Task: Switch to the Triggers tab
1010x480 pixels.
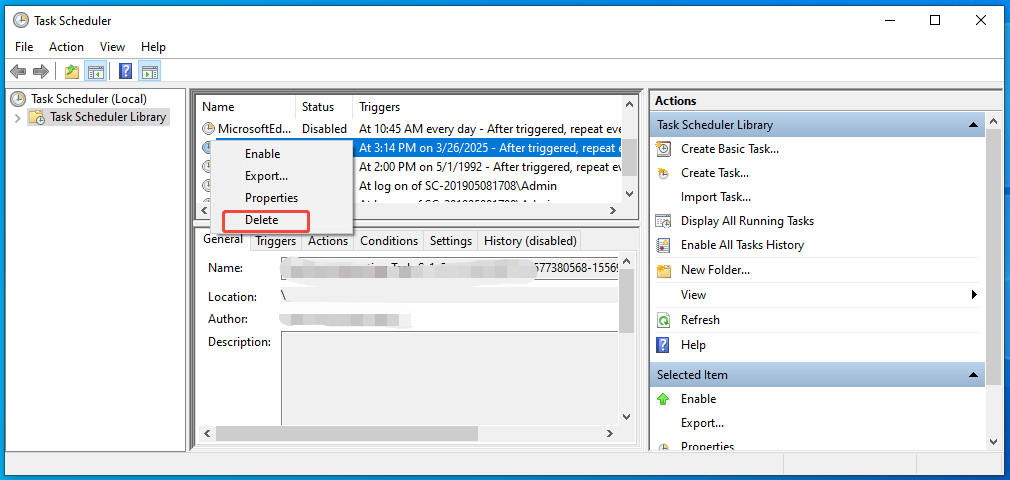Action: coord(276,241)
